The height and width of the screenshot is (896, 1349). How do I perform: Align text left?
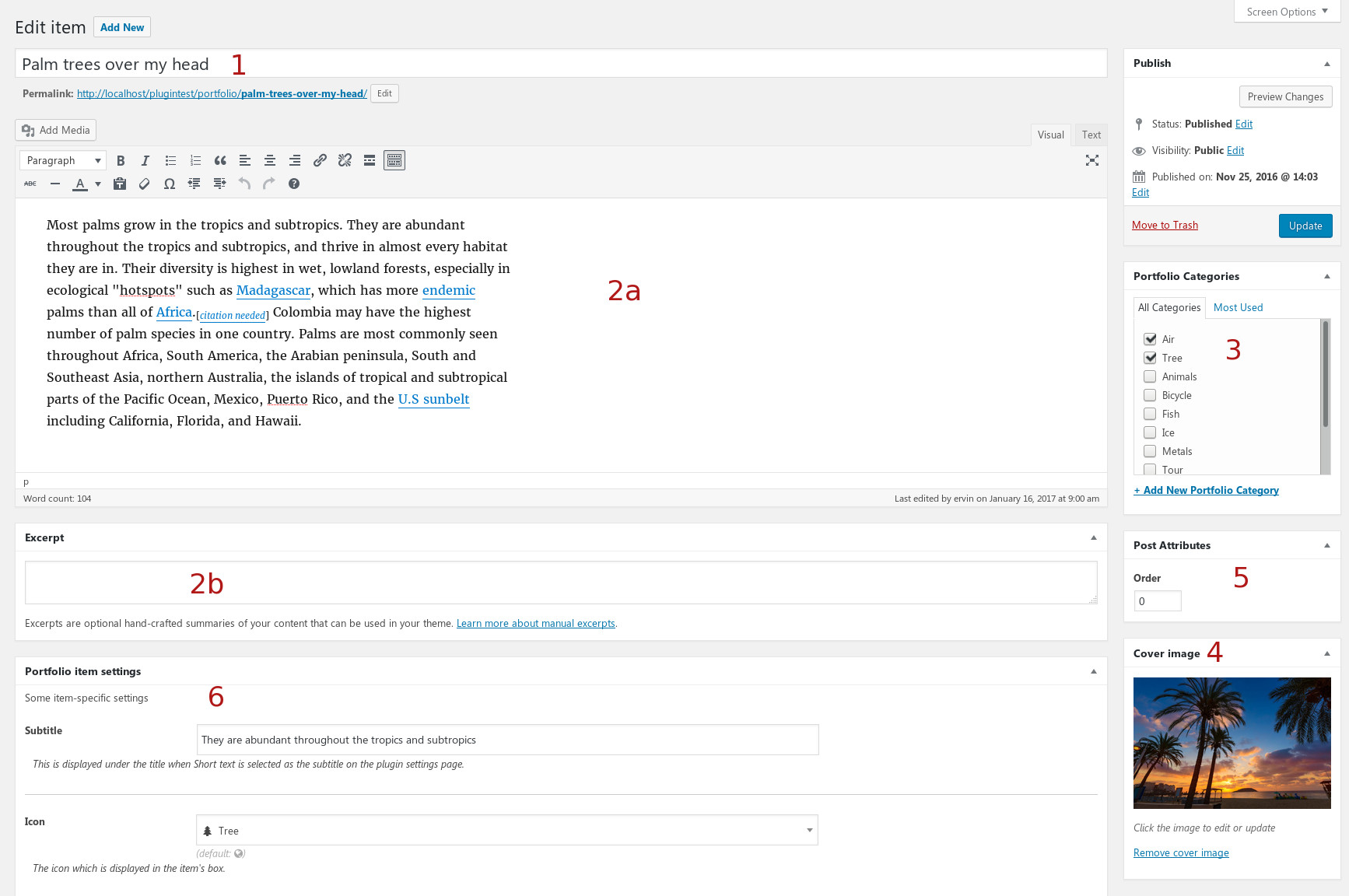click(245, 160)
